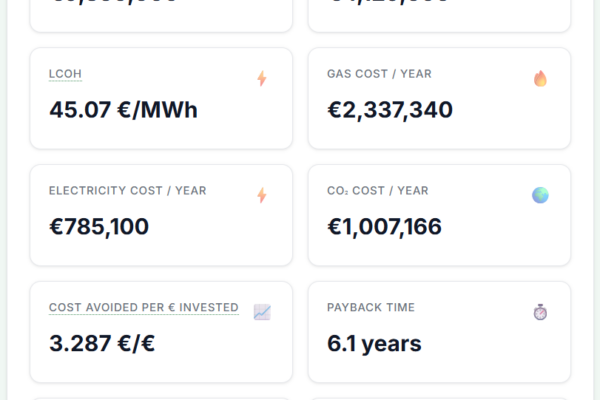Click the chart icon beside Cost Avoided
This screenshot has height=400, width=600.
coord(262,312)
